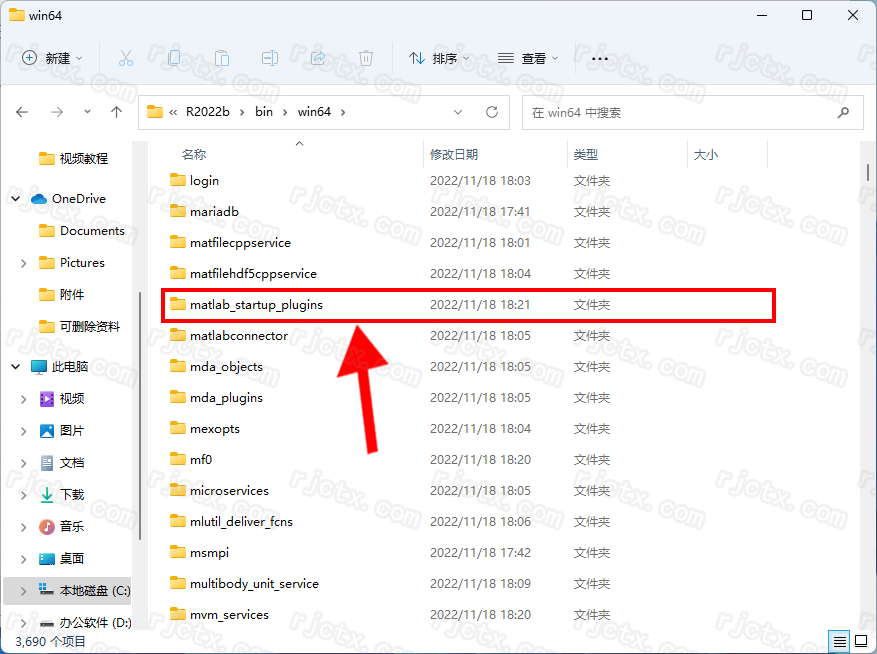This screenshot has width=877, height=654.
Task: Click the 在 win64 中搜索 search box
Action: [x=680, y=112]
